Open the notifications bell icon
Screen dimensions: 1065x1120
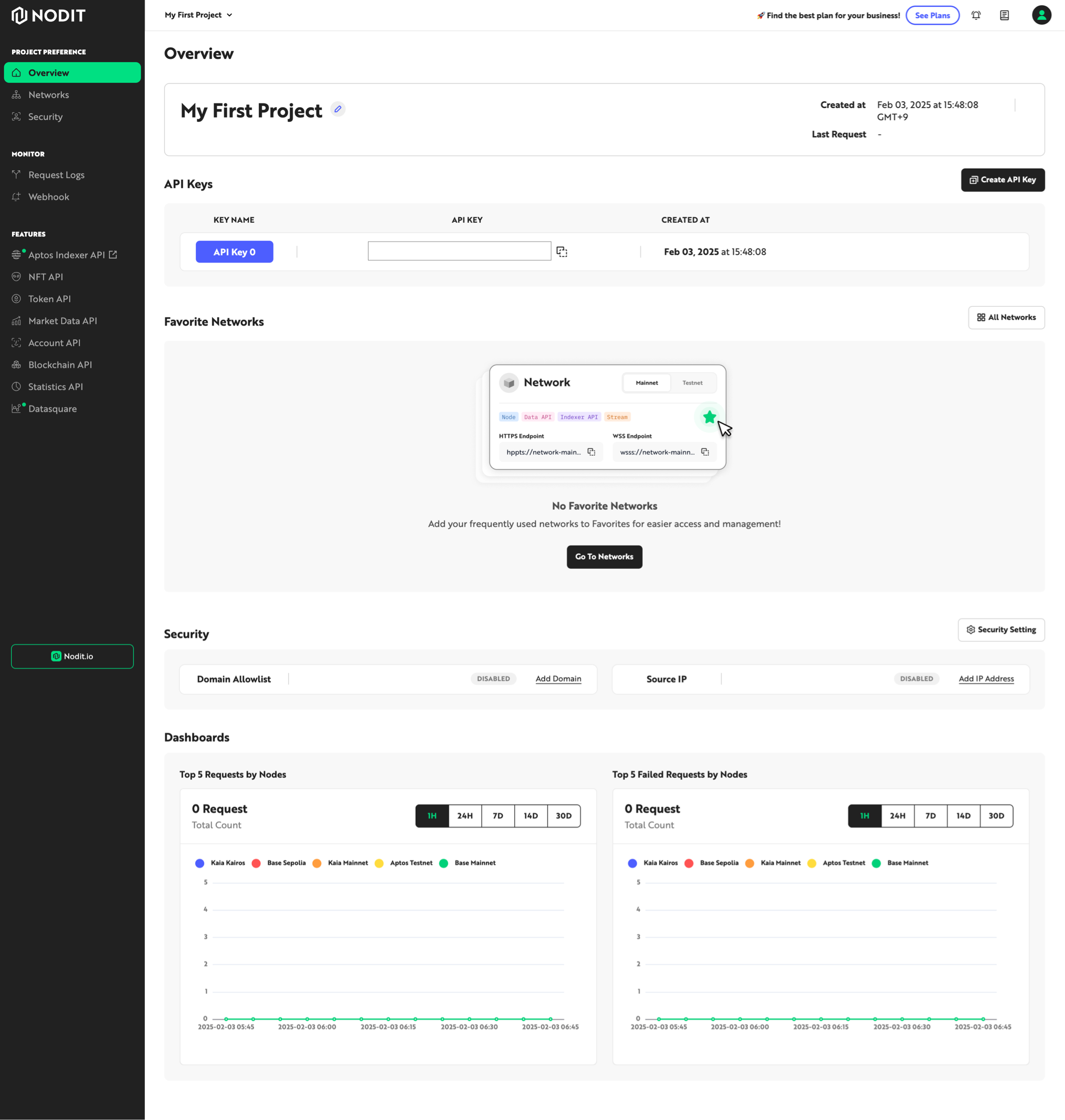click(x=975, y=15)
